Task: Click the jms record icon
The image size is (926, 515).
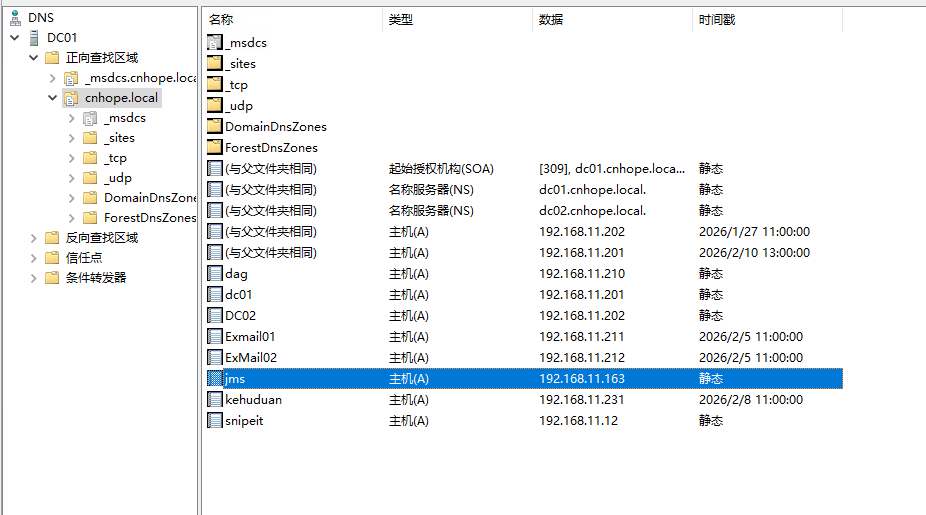Action: tap(215, 379)
